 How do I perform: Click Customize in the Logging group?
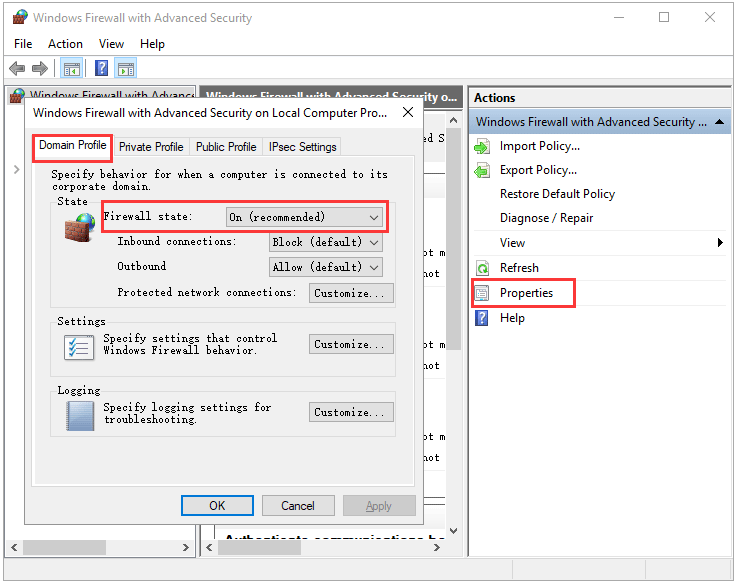click(351, 412)
